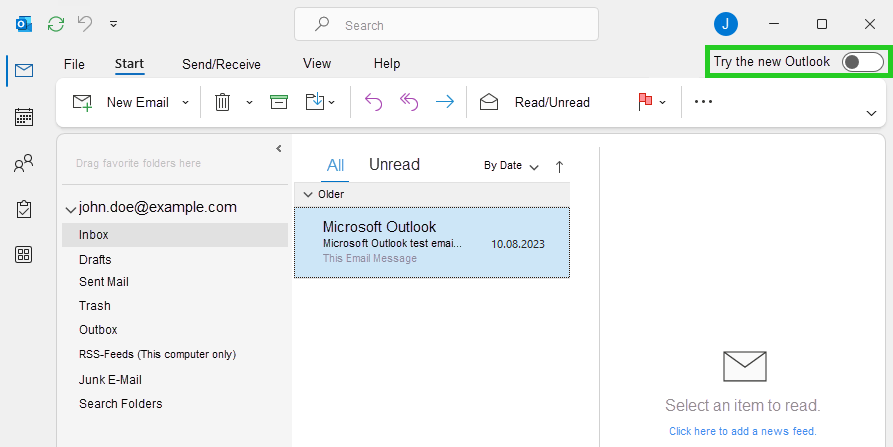The width and height of the screenshot is (893, 447).
Task: Click the Archive icon in toolbar
Action: pyautogui.click(x=279, y=102)
